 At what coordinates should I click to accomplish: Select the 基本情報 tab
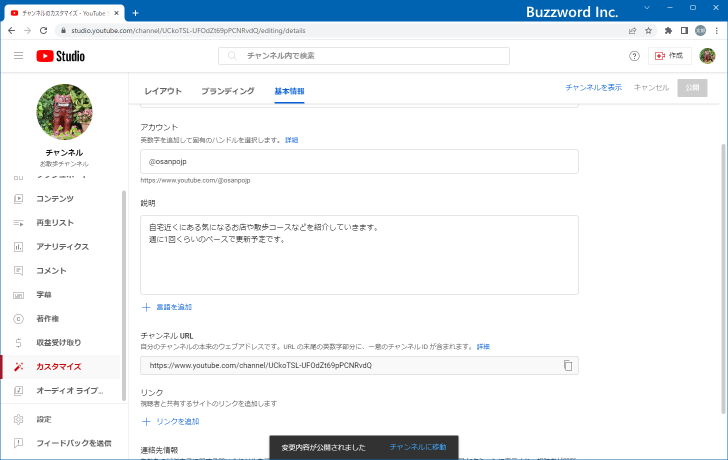(x=289, y=91)
